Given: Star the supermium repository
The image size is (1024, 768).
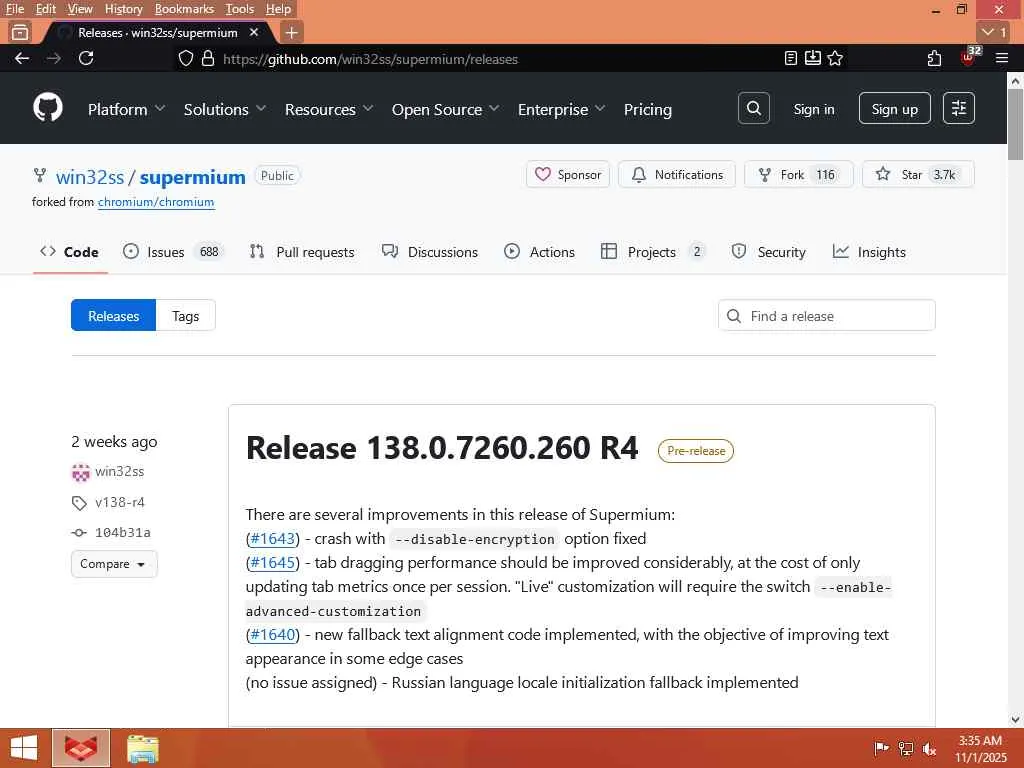Looking at the screenshot, I should coord(918,174).
